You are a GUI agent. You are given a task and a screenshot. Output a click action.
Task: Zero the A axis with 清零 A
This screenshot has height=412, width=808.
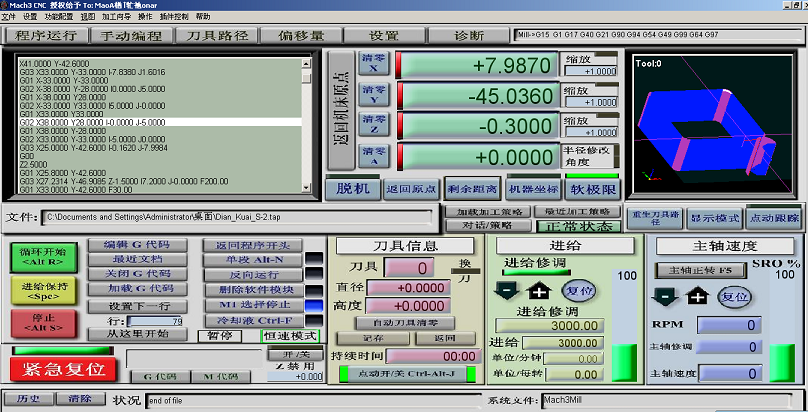[x=374, y=156]
